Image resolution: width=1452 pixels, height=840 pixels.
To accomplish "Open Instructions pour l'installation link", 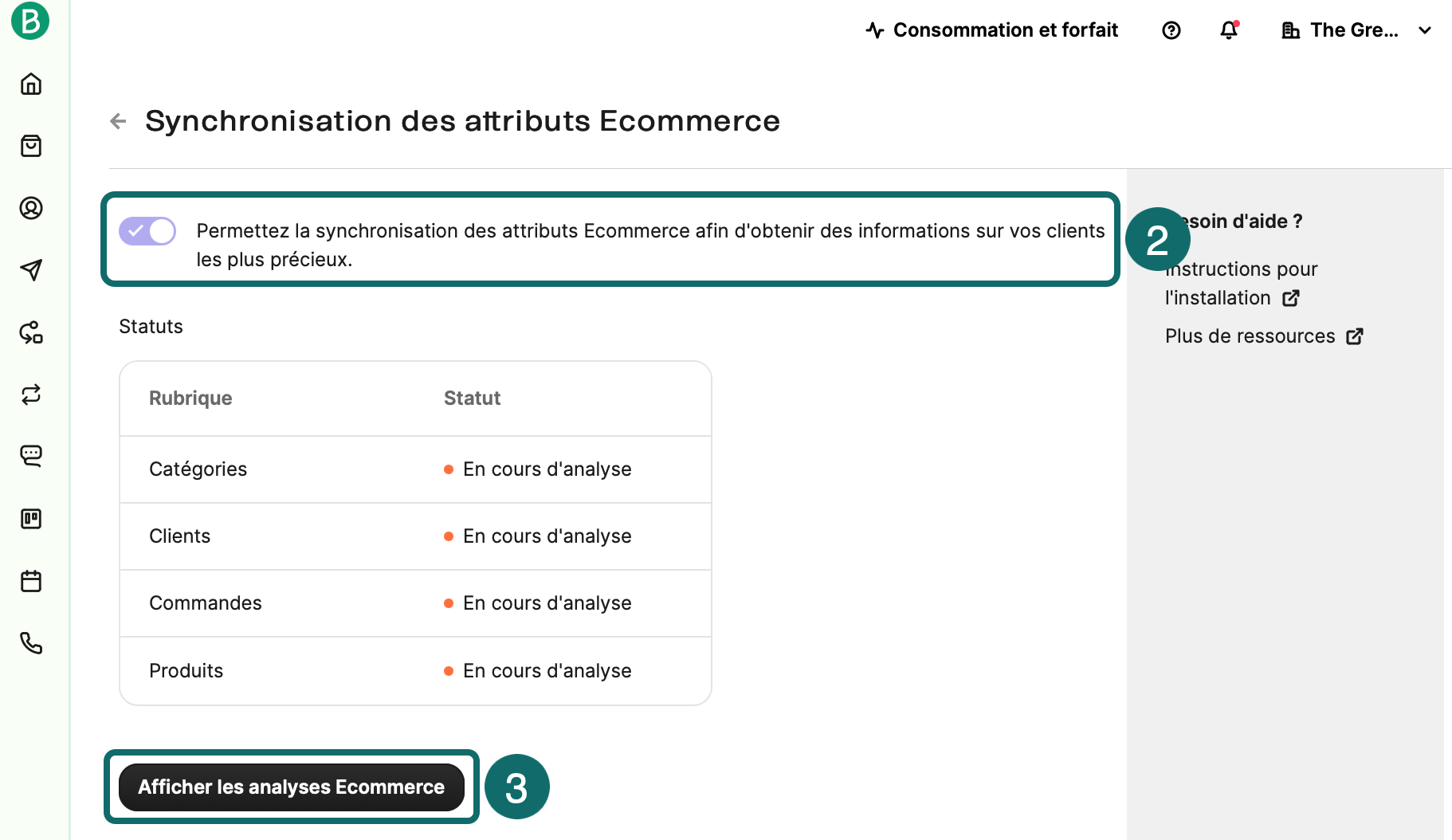I will click(1240, 283).
